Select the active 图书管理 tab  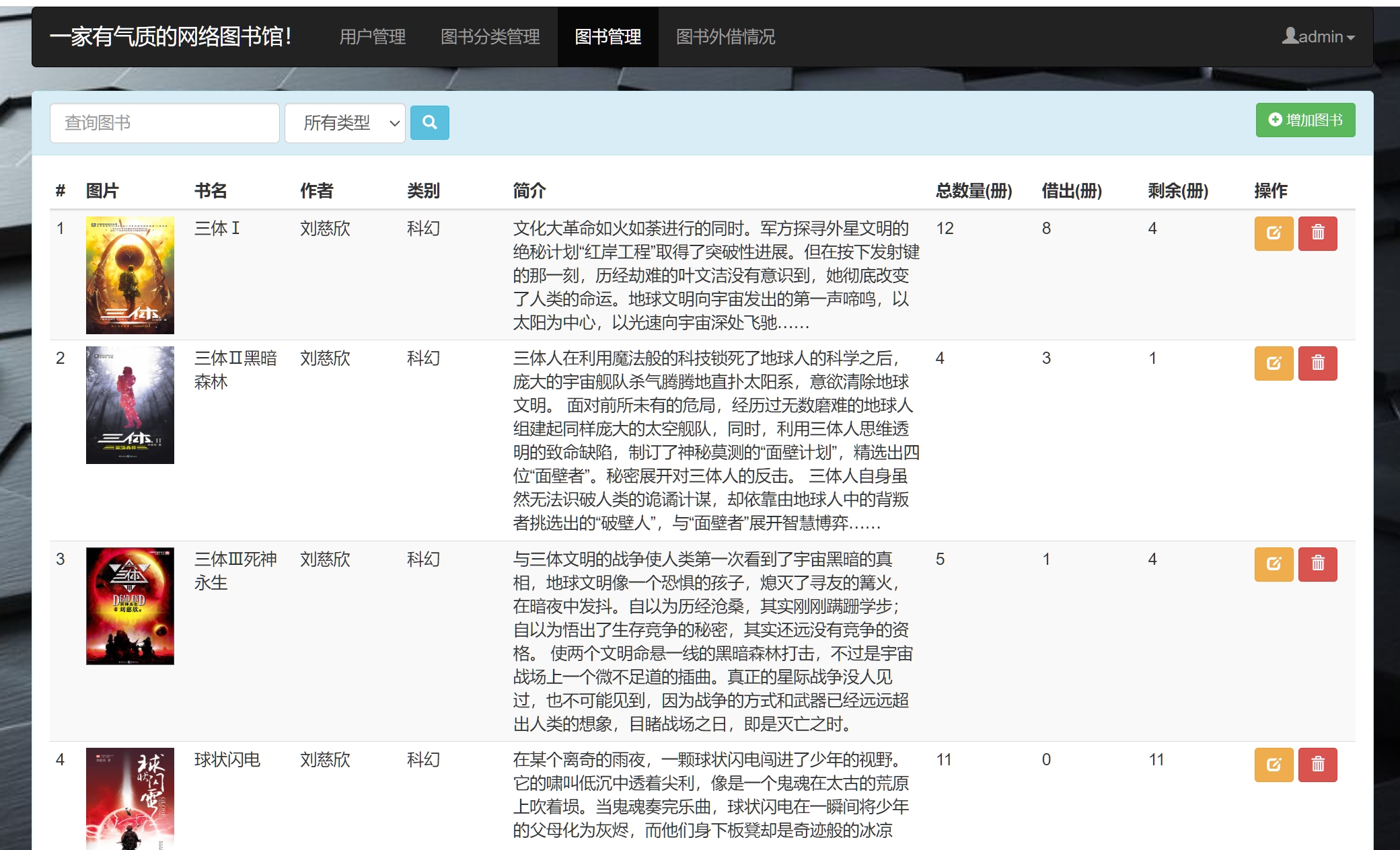pyautogui.click(x=607, y=36)
